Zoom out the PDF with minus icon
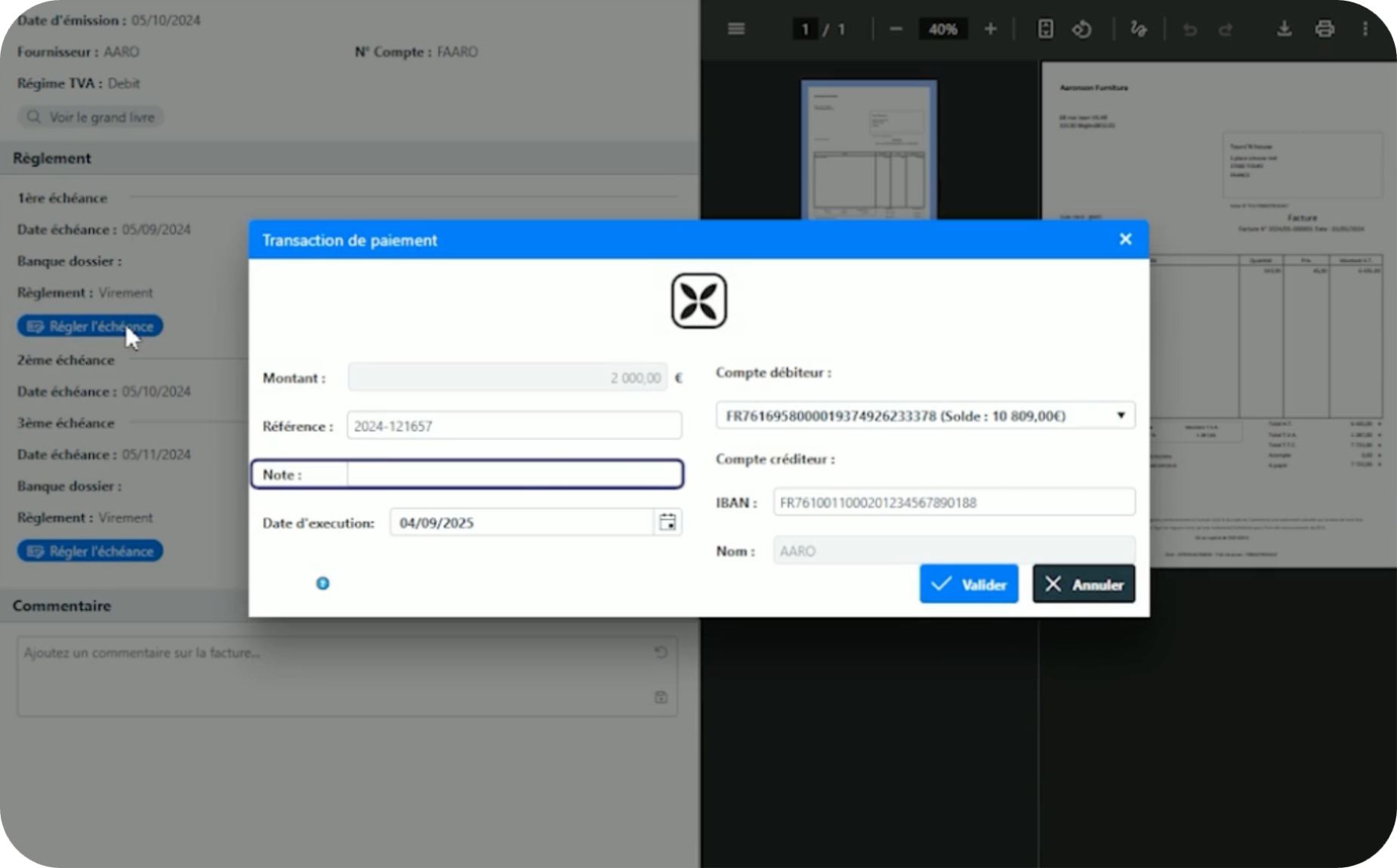Image resolution: width=1397 pixels, height=868 pixels. pyautogui.click(x=896, y=29)
